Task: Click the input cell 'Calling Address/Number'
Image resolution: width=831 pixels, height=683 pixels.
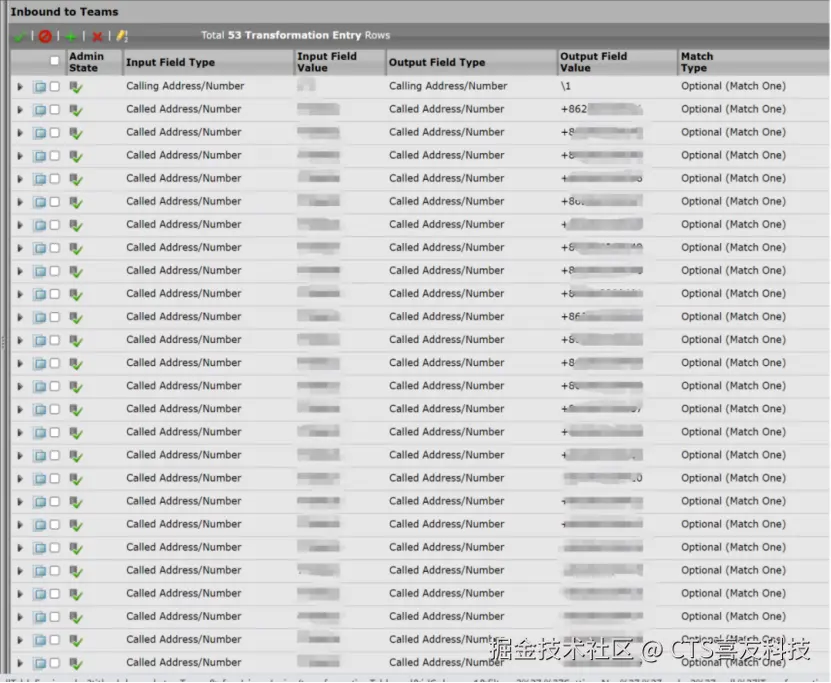Action: (185, 86)
